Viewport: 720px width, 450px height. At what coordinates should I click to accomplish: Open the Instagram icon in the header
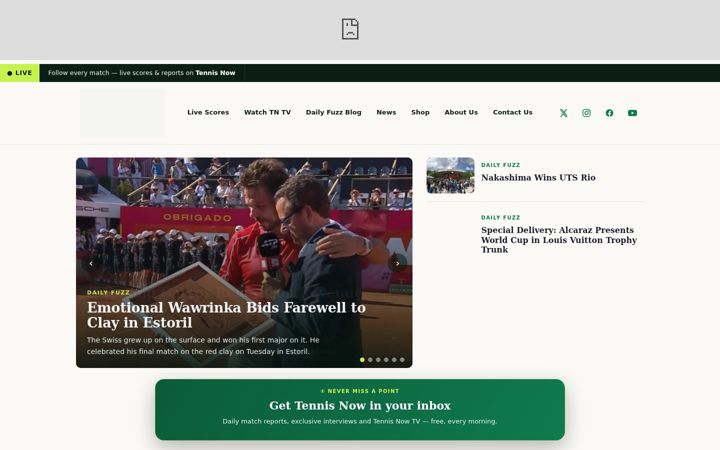tap(586, 113)
